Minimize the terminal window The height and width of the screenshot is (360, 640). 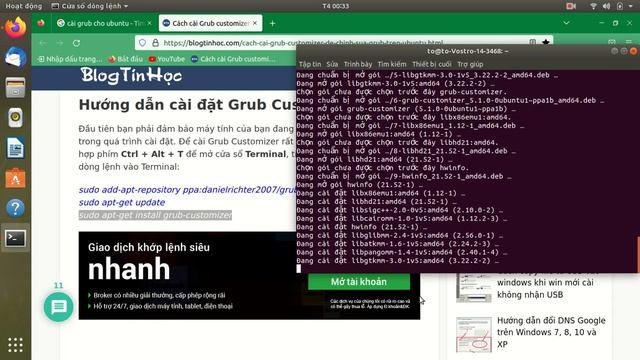(614, 51)
